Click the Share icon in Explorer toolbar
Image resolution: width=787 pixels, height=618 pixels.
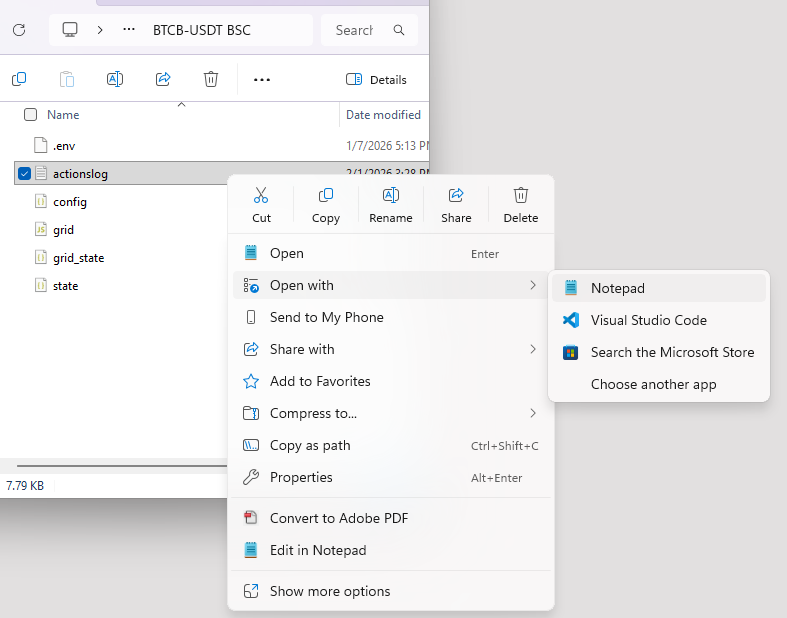click(163, 79)
